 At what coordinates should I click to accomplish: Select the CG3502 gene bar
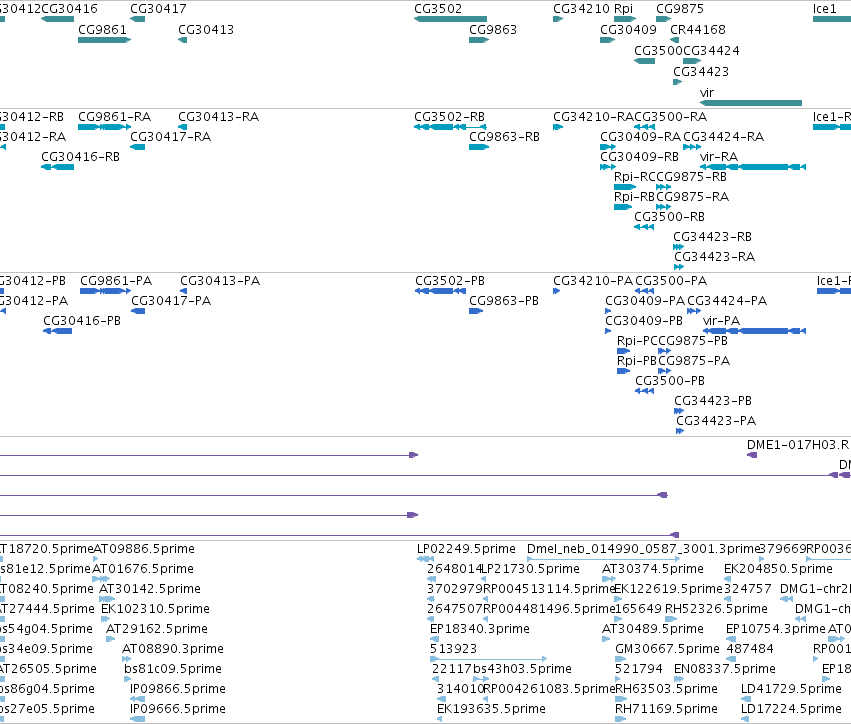pyautogui.click(x=450, y=19)
